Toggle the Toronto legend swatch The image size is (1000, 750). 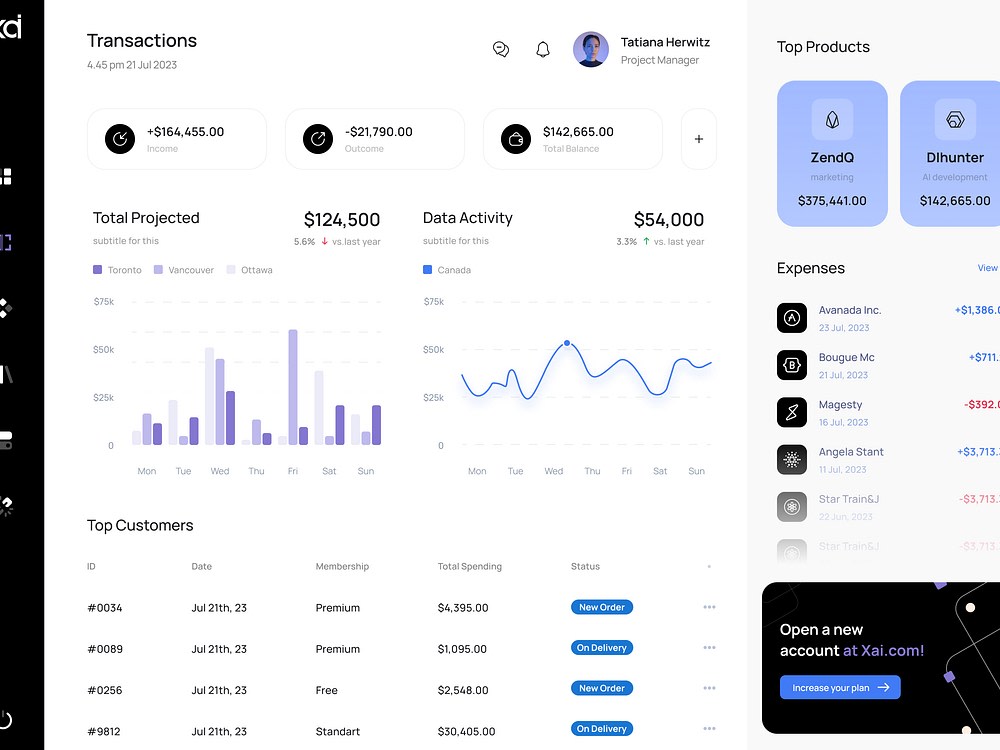point(98,270)
